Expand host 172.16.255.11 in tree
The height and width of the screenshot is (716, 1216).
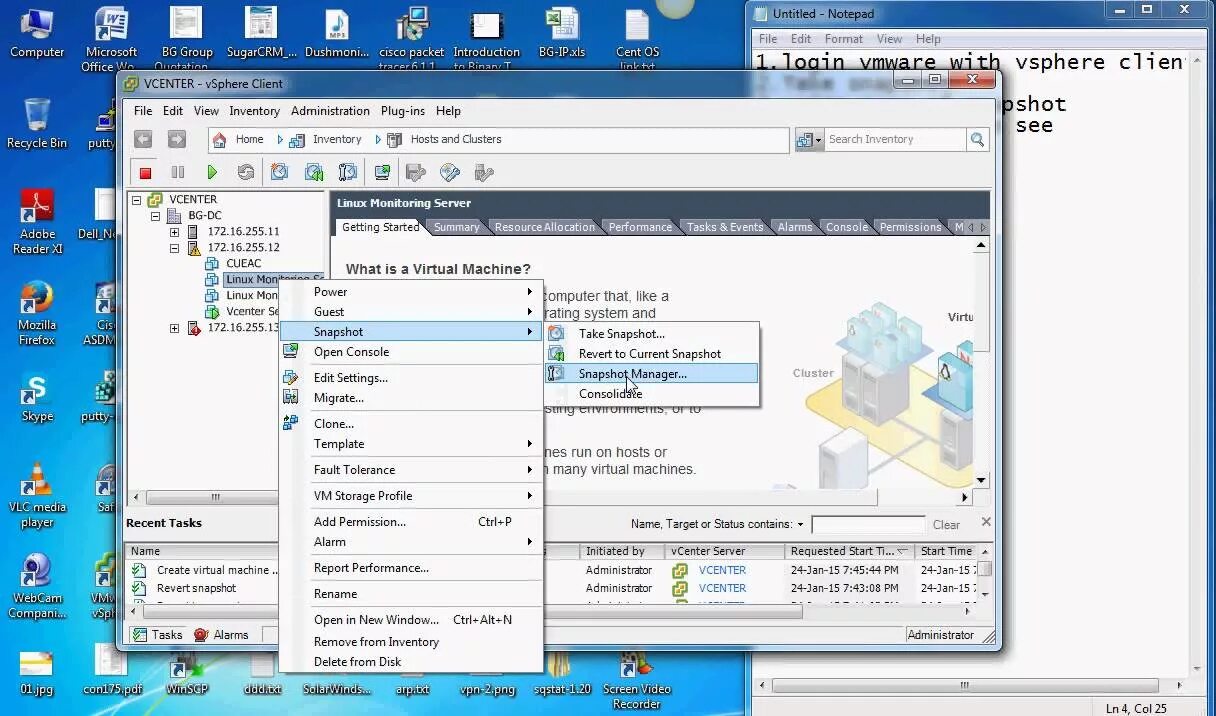pos(175,232)
